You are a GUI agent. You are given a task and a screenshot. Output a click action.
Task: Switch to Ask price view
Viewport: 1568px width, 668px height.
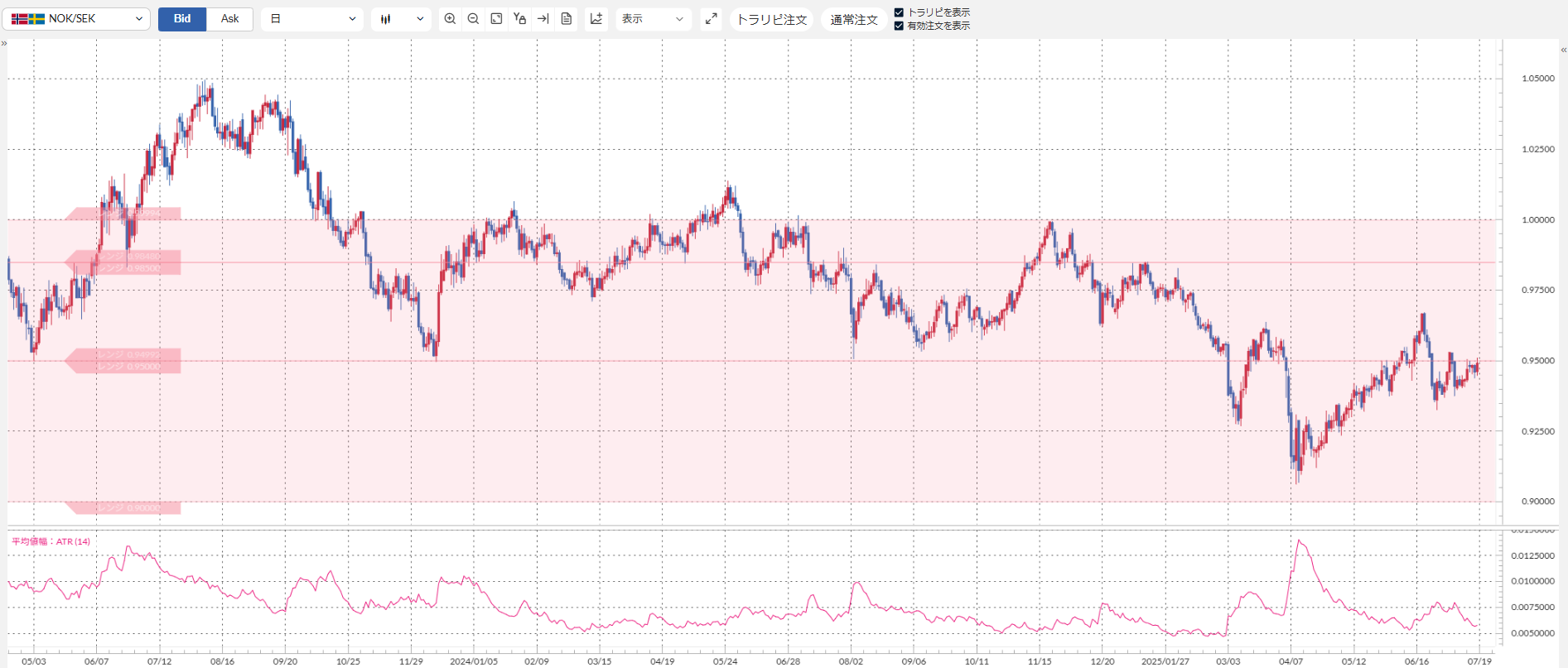point(229,19)
